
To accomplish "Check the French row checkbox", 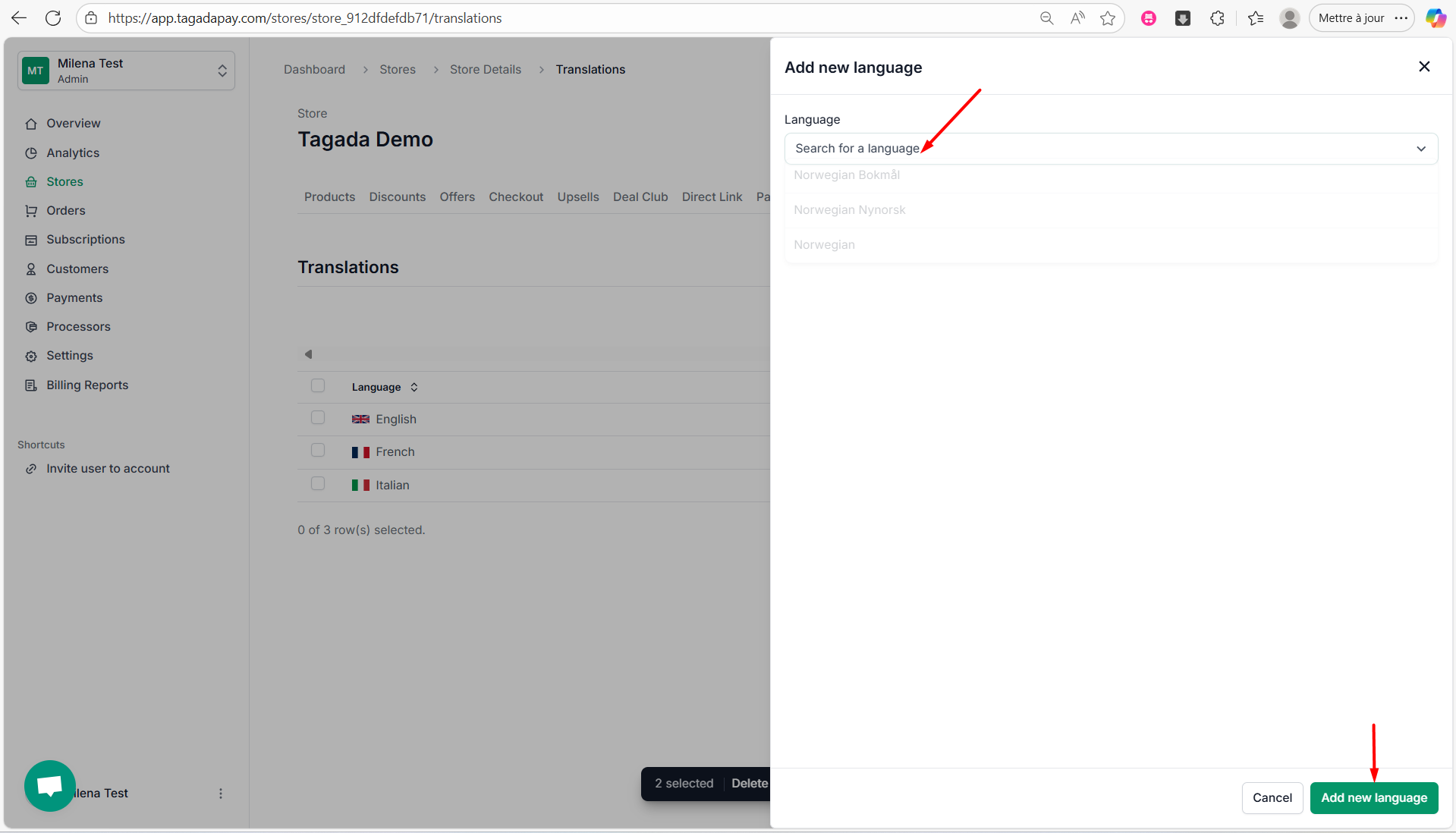I will pos(318,451).
